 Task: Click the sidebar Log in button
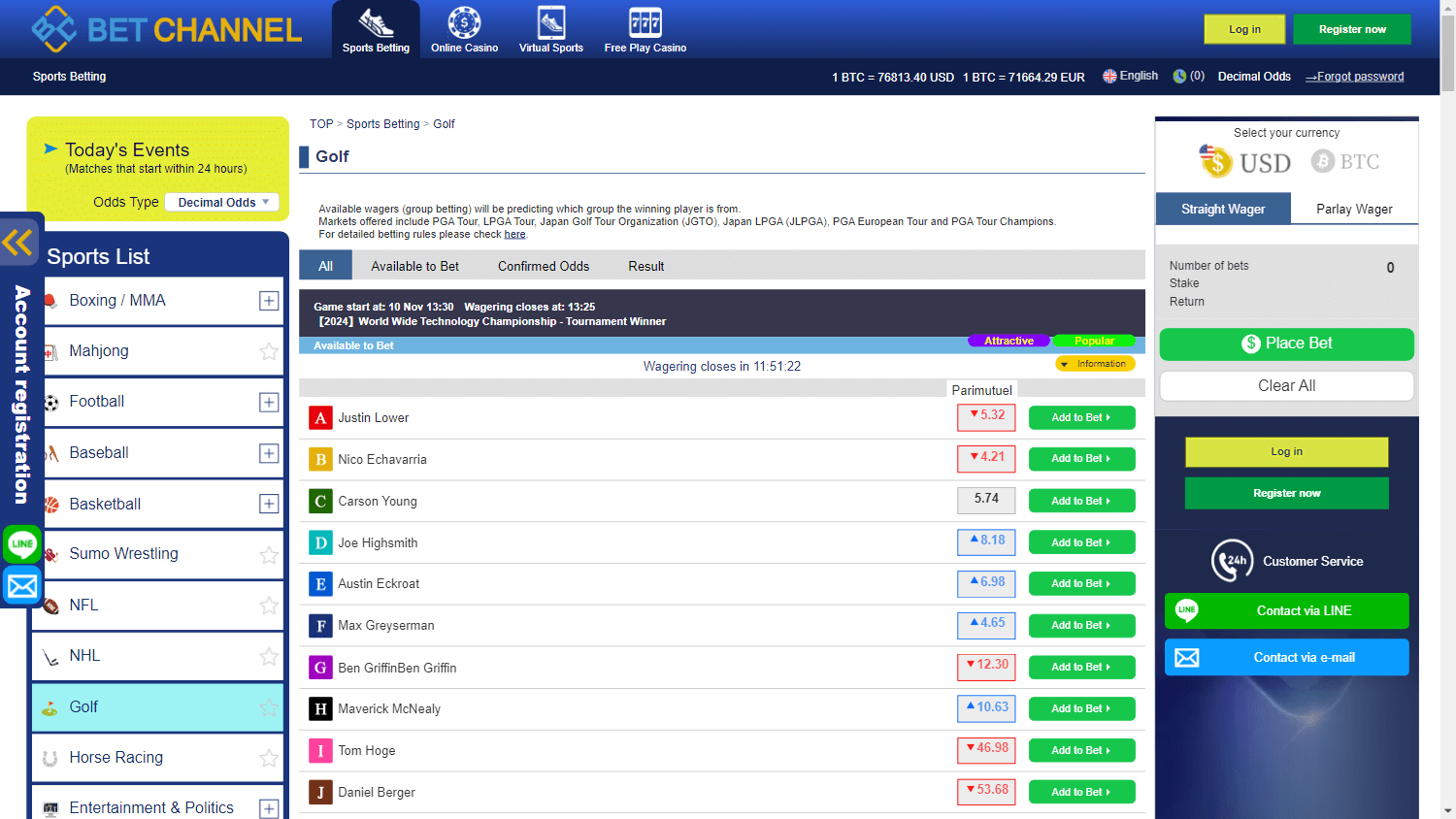point(1286,452)
